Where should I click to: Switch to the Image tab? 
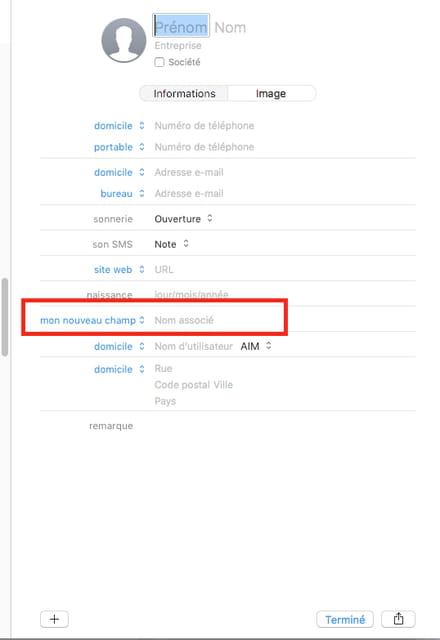[x=271, y=93]
